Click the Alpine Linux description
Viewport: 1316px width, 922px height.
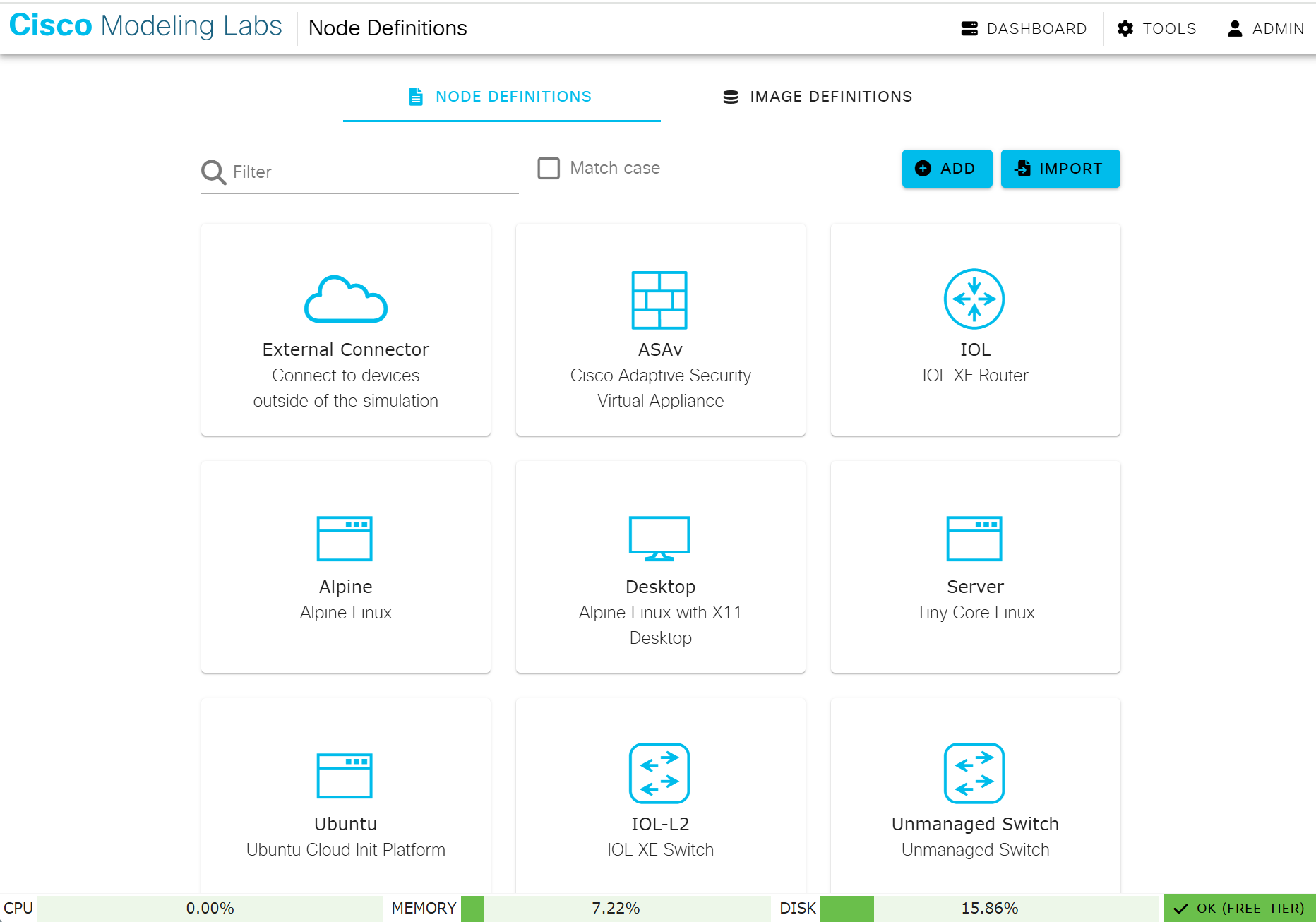(346, 613)
